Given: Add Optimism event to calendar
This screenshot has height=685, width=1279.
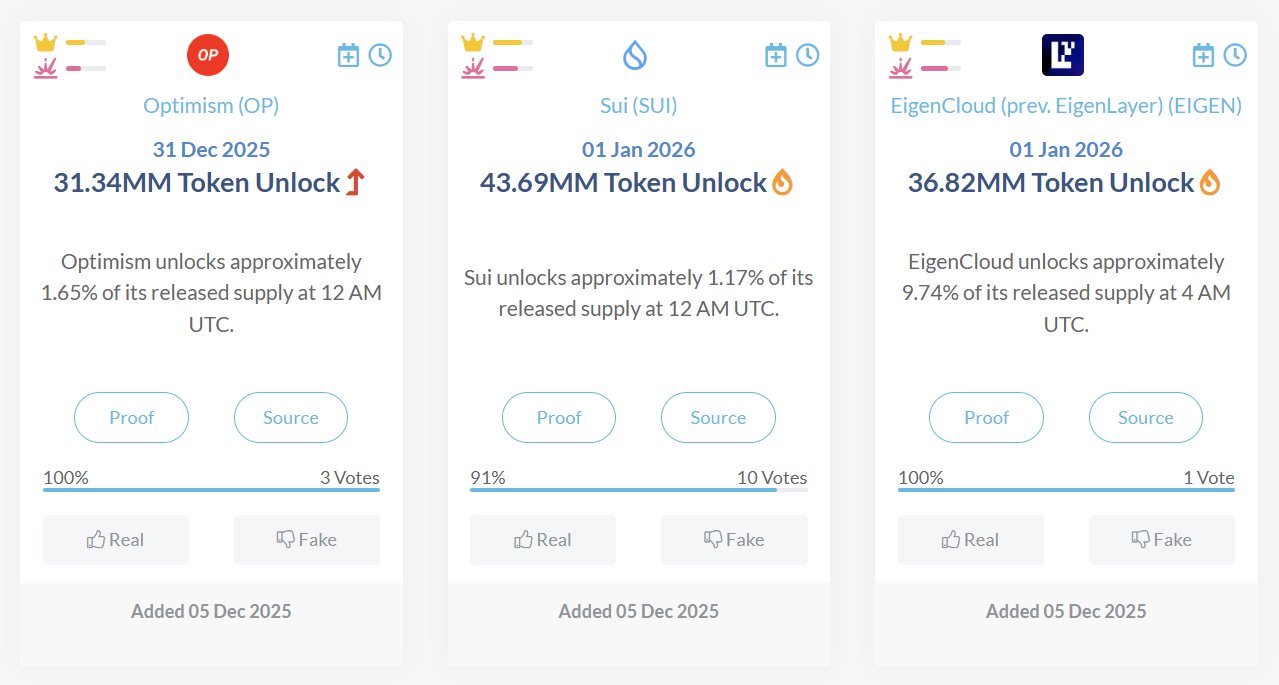Looking at the screenshot, I should click(348, 55).
